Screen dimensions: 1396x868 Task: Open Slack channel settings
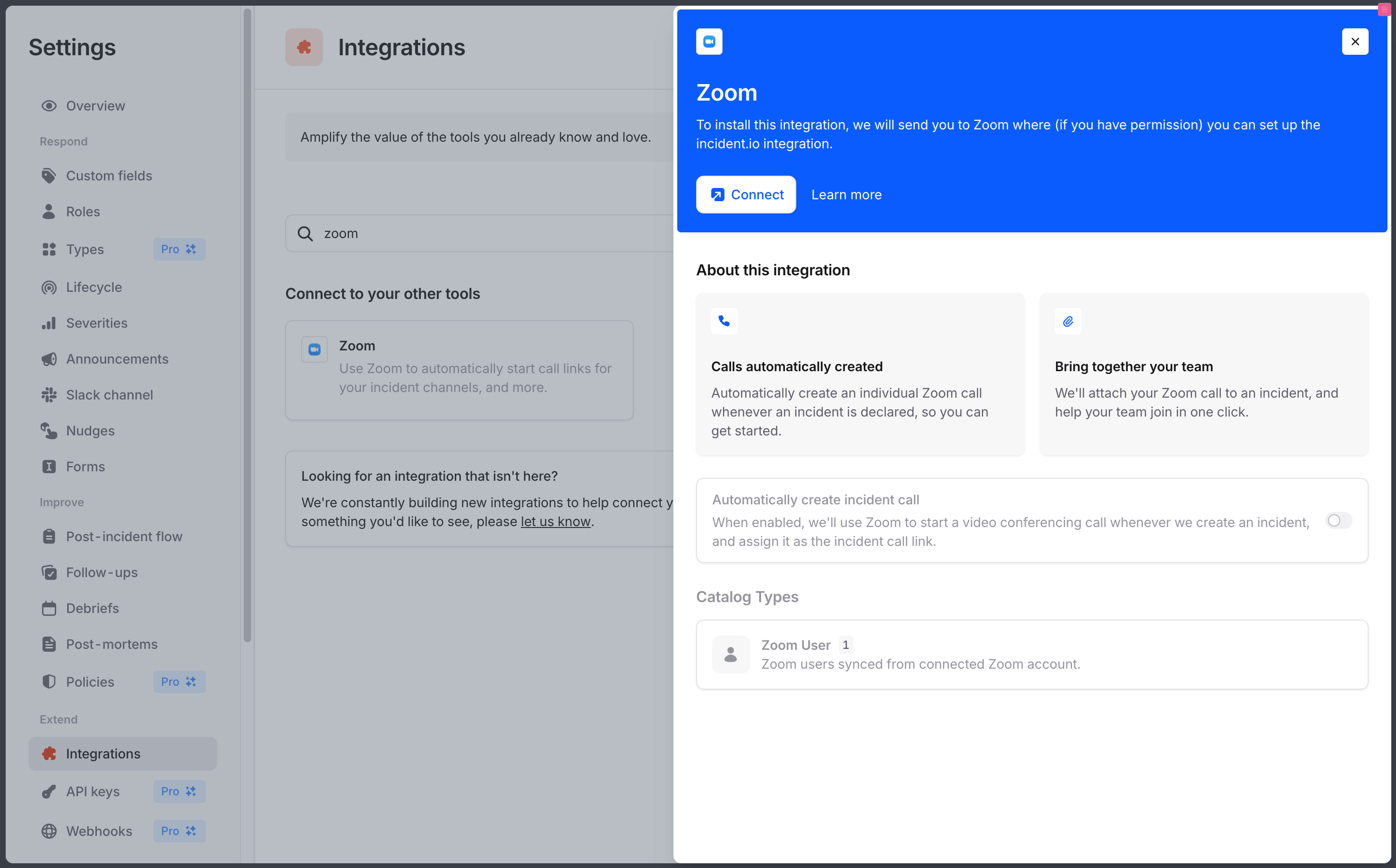pyautogui.click(x=109, y=394)
